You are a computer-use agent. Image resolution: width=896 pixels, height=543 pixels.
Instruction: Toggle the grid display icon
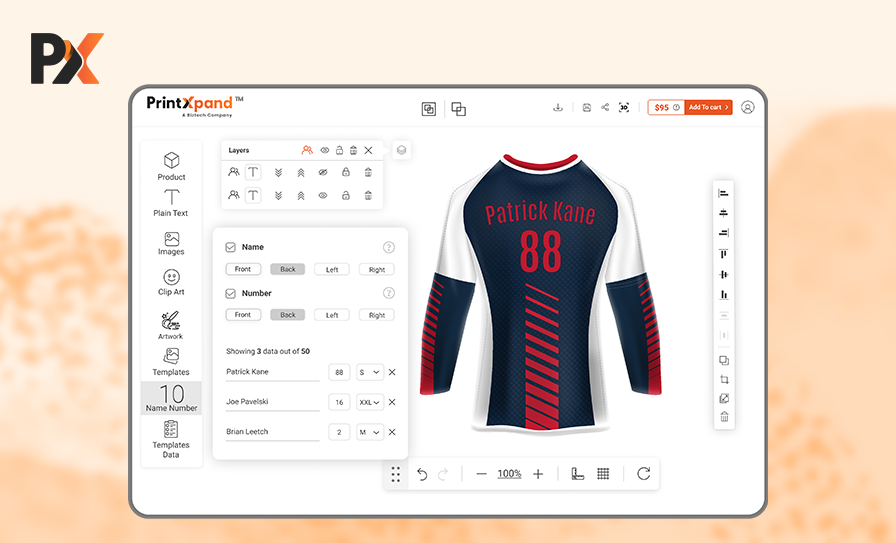click(x=603, y=474)
